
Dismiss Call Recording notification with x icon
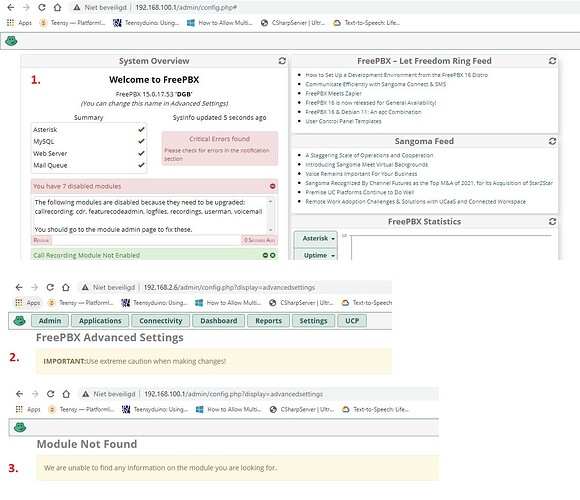coord(273,255)
